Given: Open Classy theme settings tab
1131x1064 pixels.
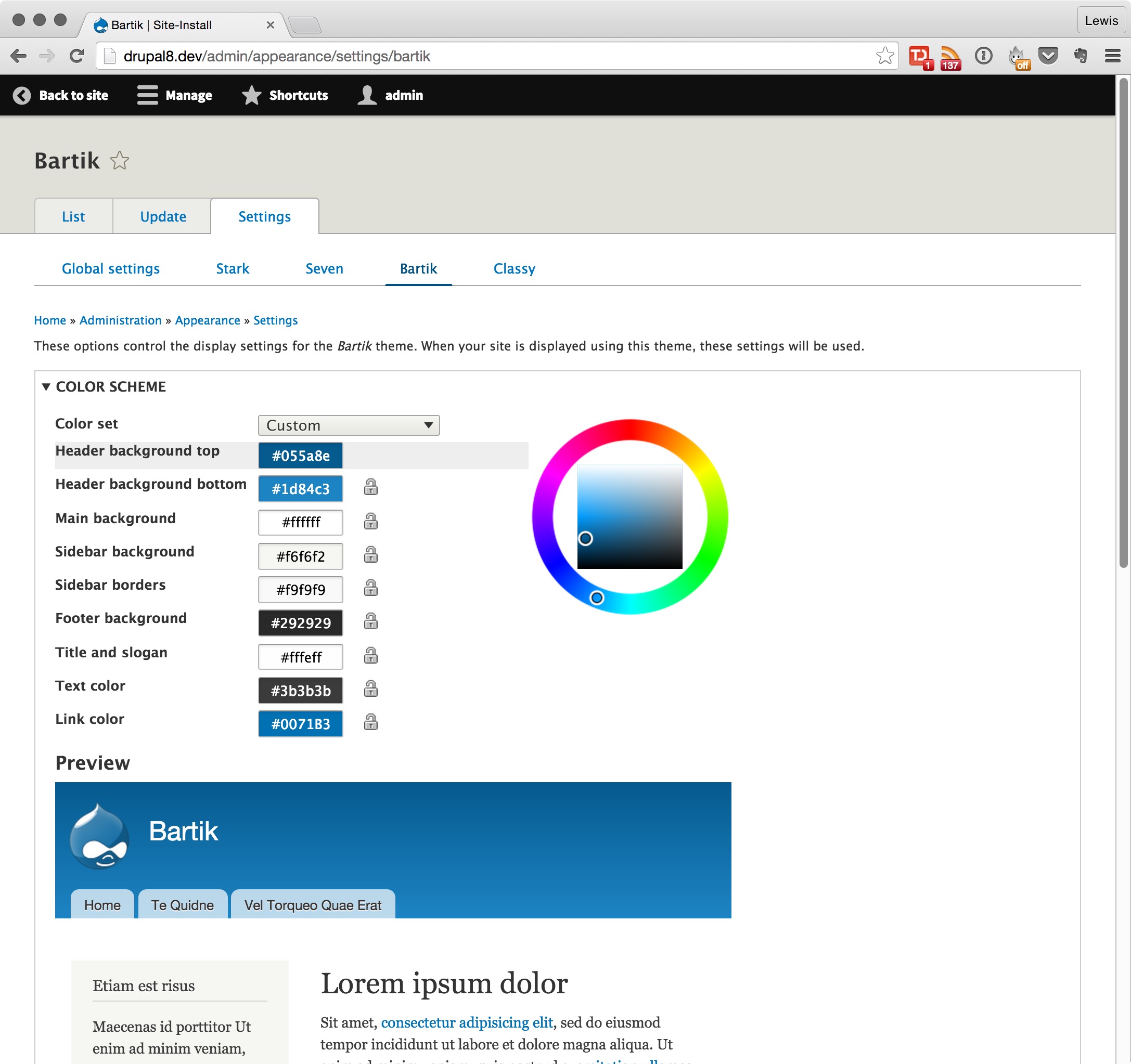Looking at the screenshot, I should click(x=515, y=268).
